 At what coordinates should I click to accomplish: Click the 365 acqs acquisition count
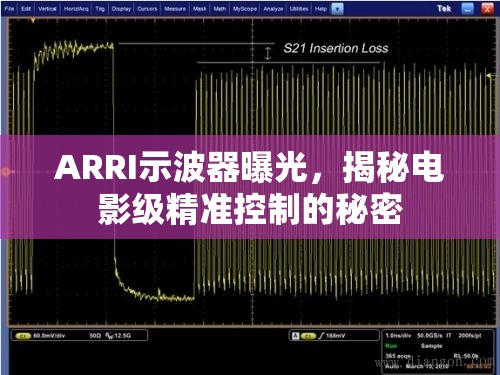click(x=399, y=356)
